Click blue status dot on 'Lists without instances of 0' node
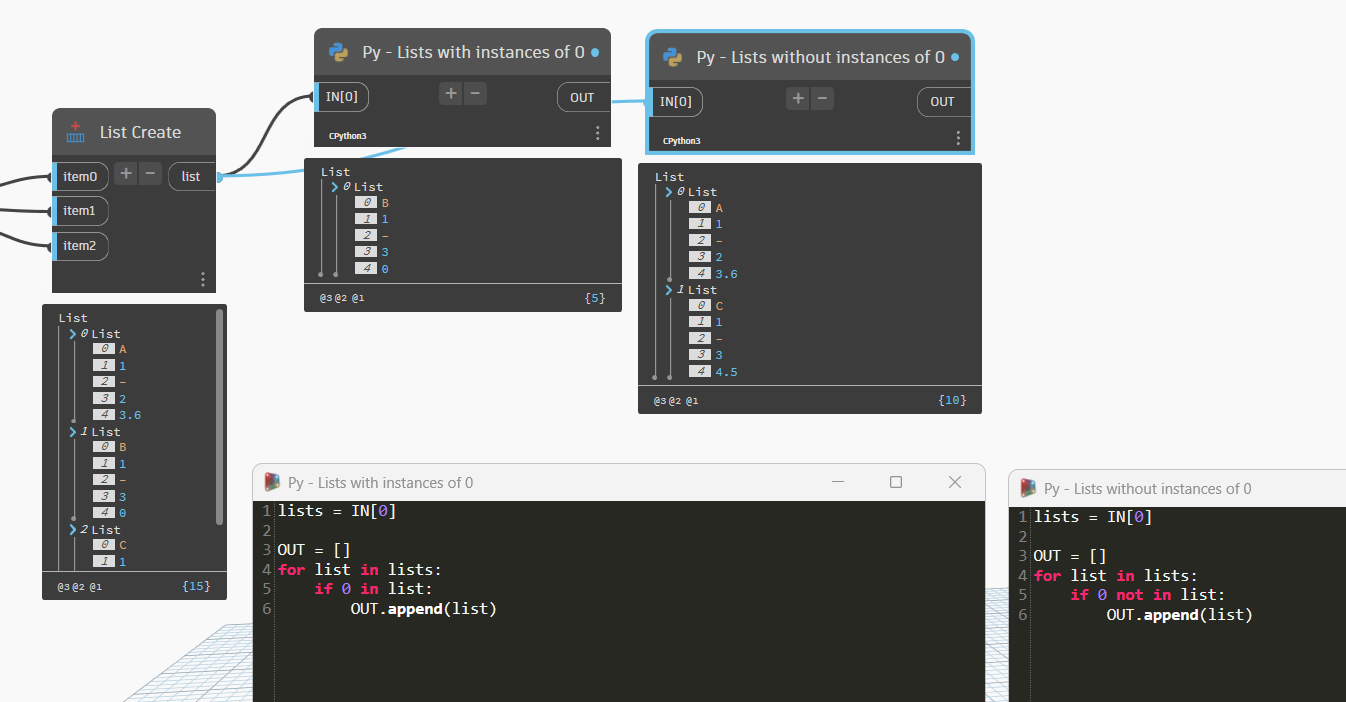This screenshot has height=702, width=1346. [955, 57]
